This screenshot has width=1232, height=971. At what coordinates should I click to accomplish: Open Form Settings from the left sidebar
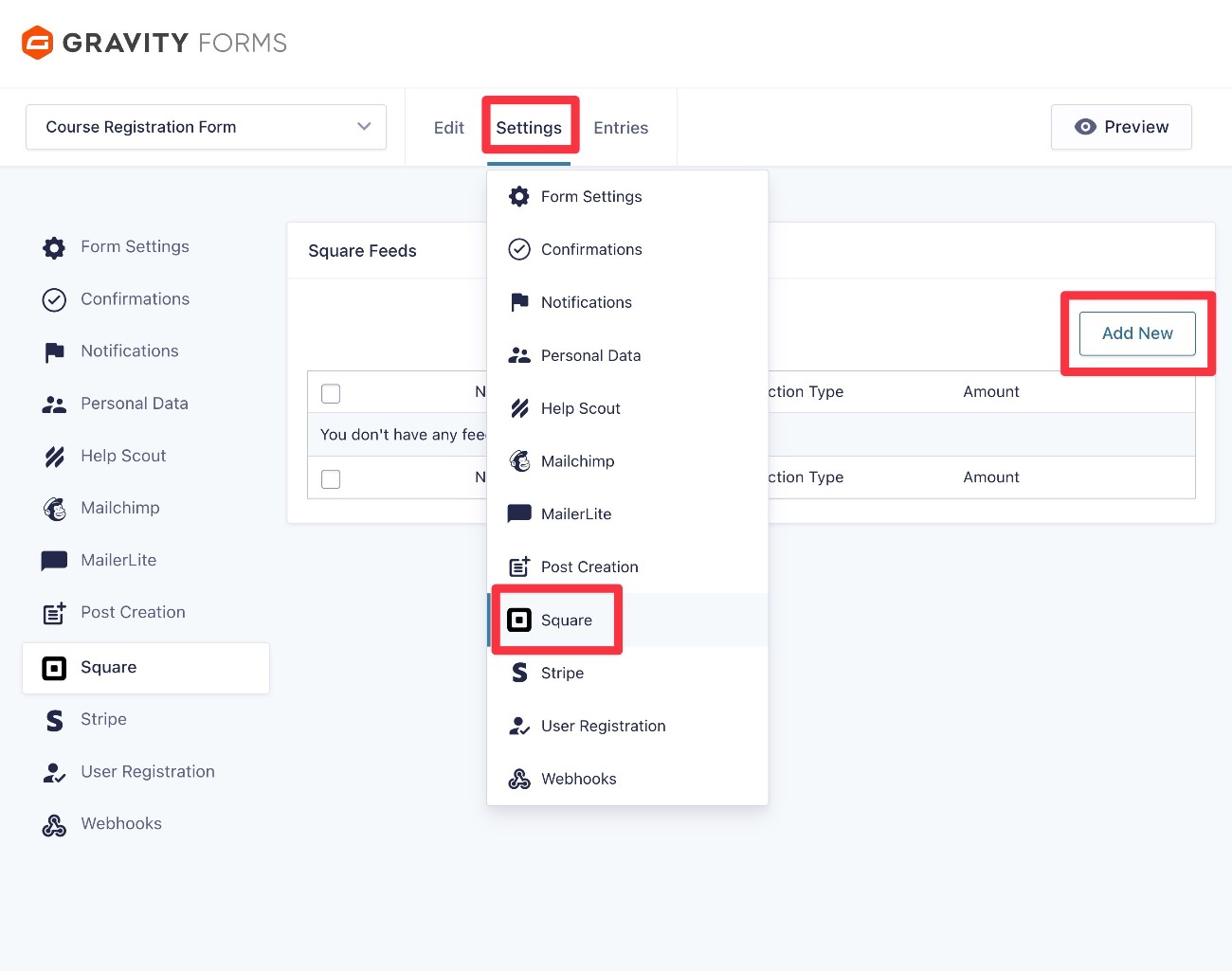[135, 246]
